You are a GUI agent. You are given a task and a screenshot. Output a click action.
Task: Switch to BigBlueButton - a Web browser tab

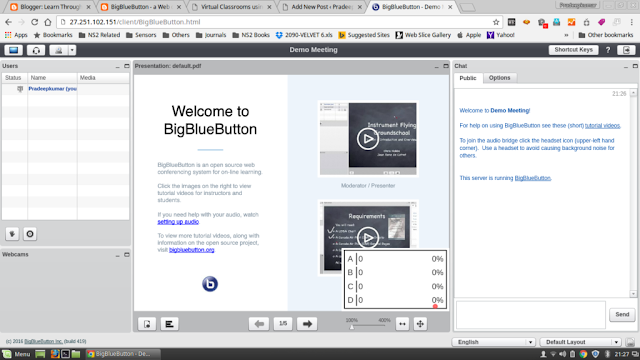[x=140, y=7]
